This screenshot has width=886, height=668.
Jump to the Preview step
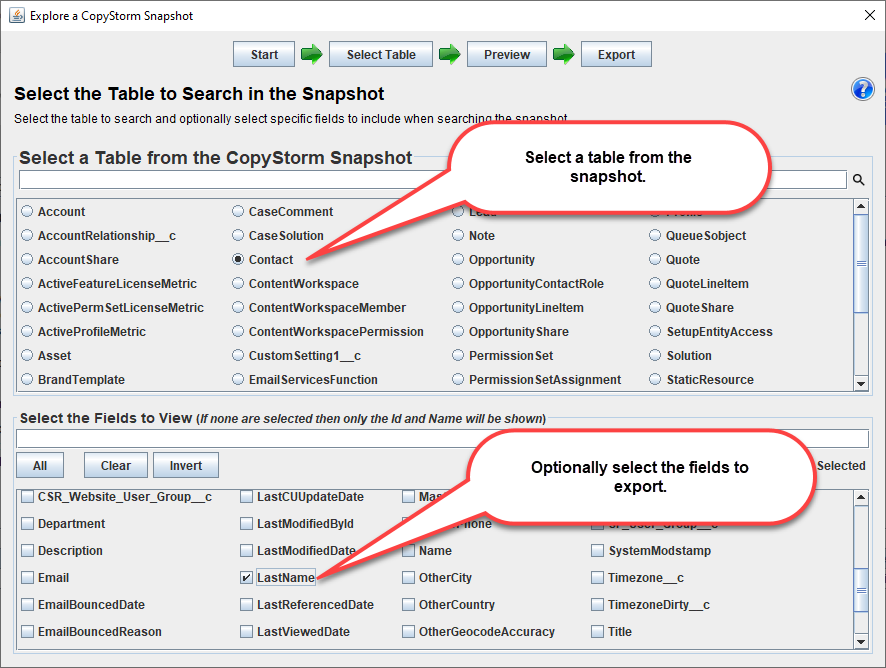pos(507,54)
